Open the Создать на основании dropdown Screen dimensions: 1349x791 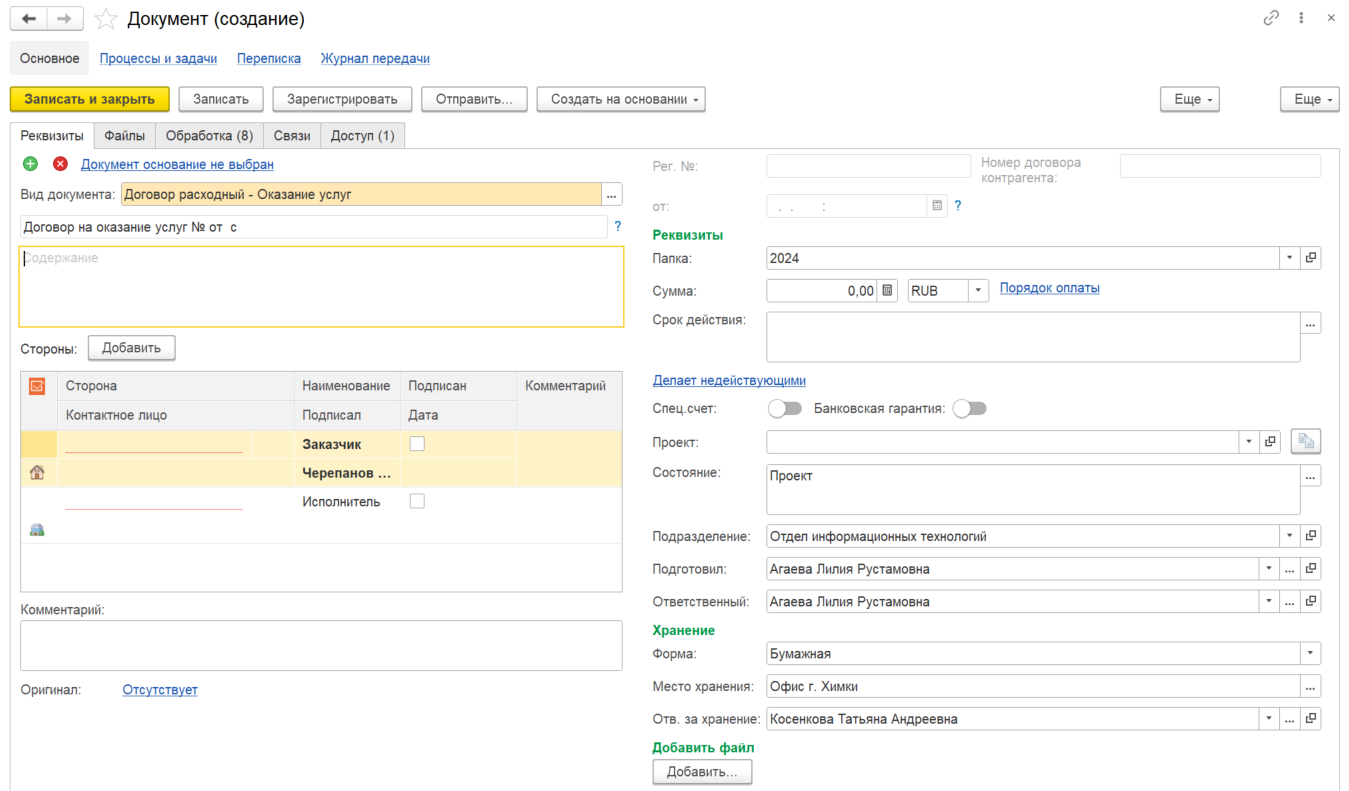(621, 99)
